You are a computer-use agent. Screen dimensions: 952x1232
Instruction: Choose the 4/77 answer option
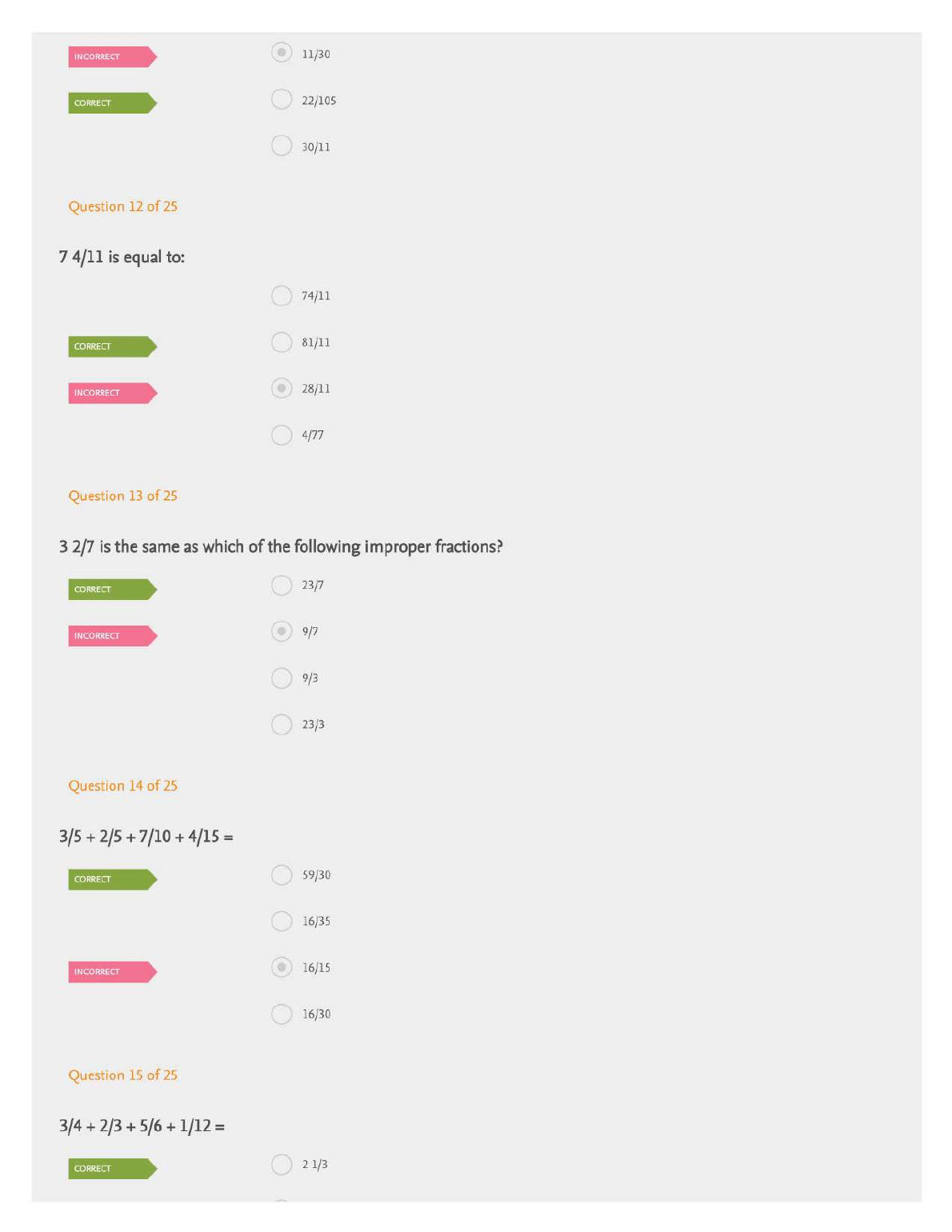click(282, 435)
